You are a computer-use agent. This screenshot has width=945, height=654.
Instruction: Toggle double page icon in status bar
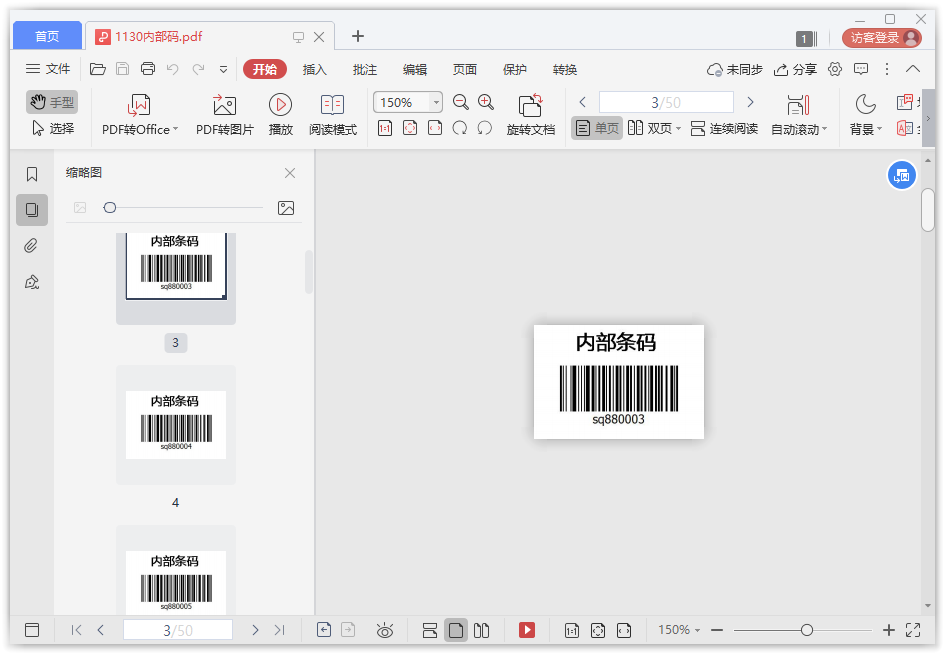[481, 630]
